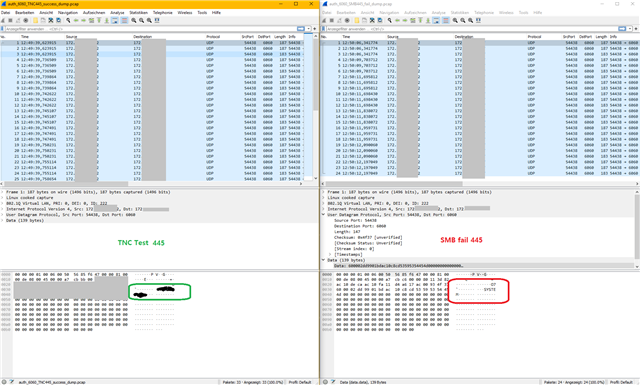Open Bearbeiten menu in left window
640x385 pixels.
24,13
